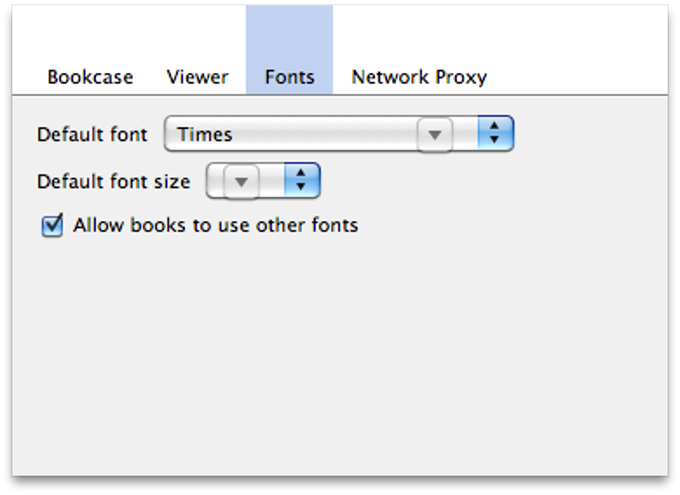
Task: Click the gray arrow in Default font box
Action: pos(435,134)
